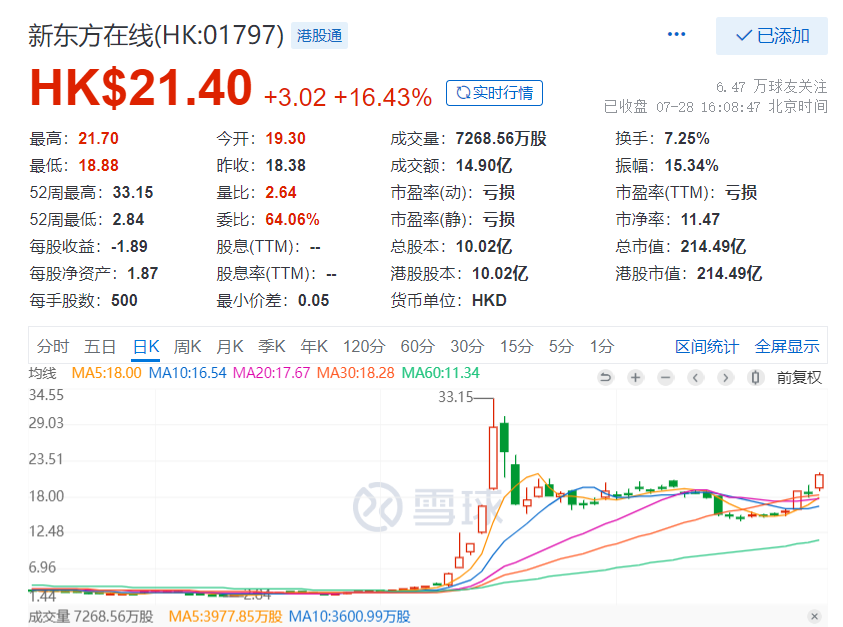Refresh 实时行情 real-time quotes
This screenshot has width=843, height=627.
coord(494,93)
